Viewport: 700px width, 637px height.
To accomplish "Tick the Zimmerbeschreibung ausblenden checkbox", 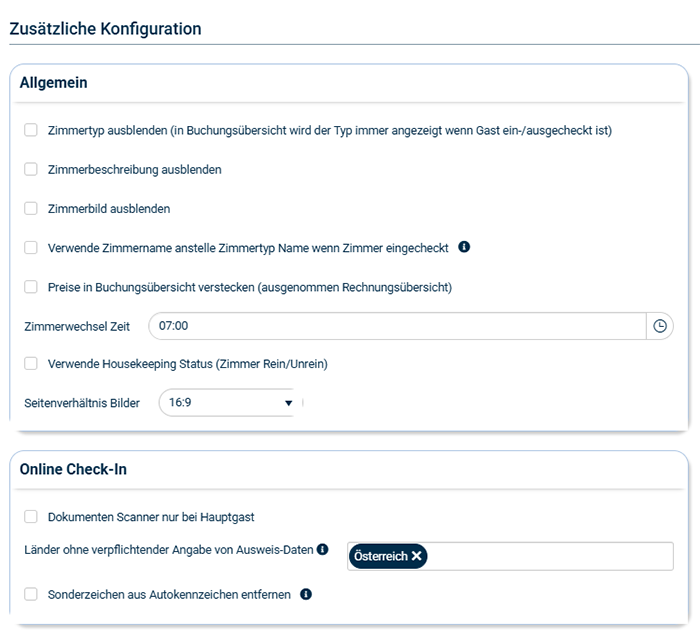I will click(31, 169).
